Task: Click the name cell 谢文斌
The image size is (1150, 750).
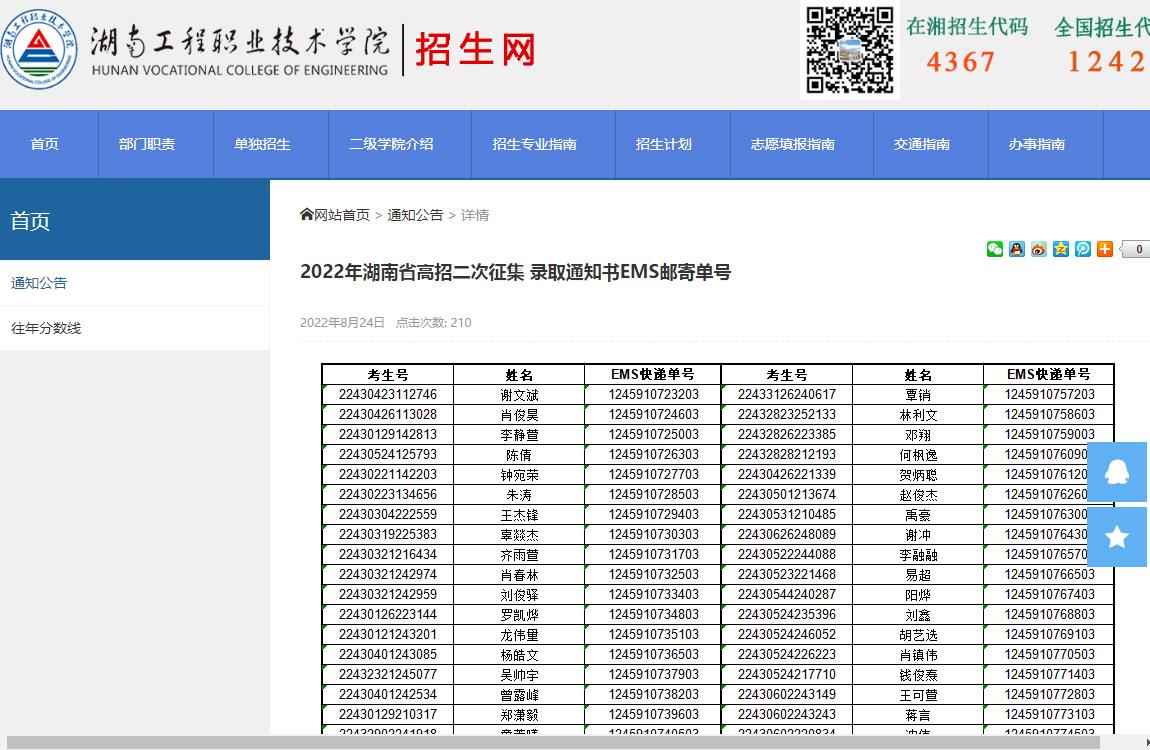Action: tap(519, 395)
